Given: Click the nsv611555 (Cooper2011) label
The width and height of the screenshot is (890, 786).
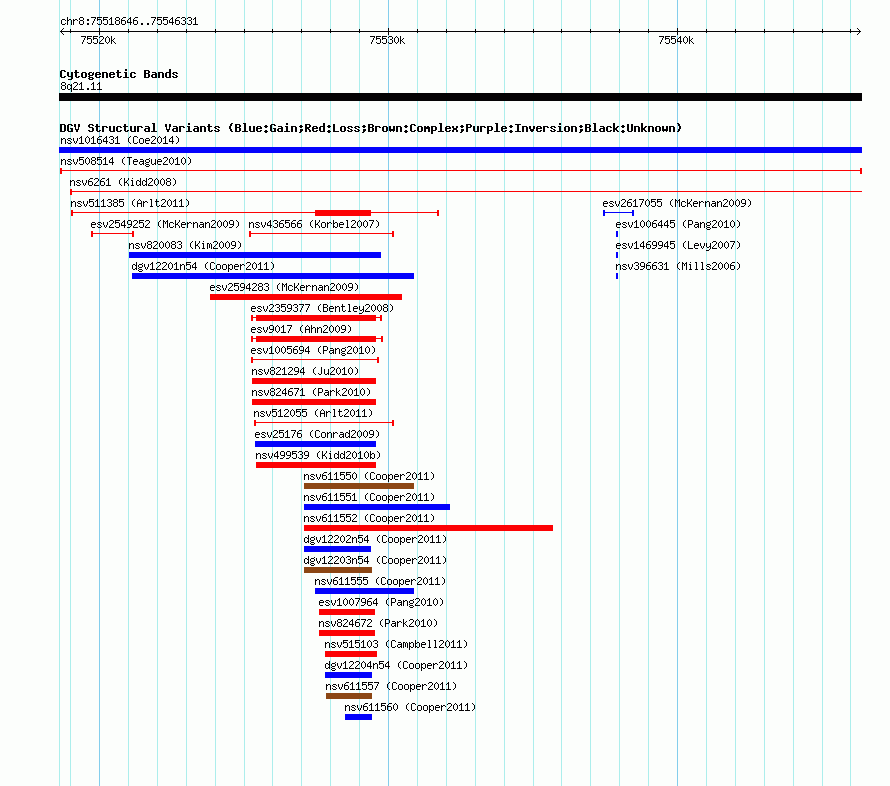Looking at the screenshot, I should [x=380, y=581].
